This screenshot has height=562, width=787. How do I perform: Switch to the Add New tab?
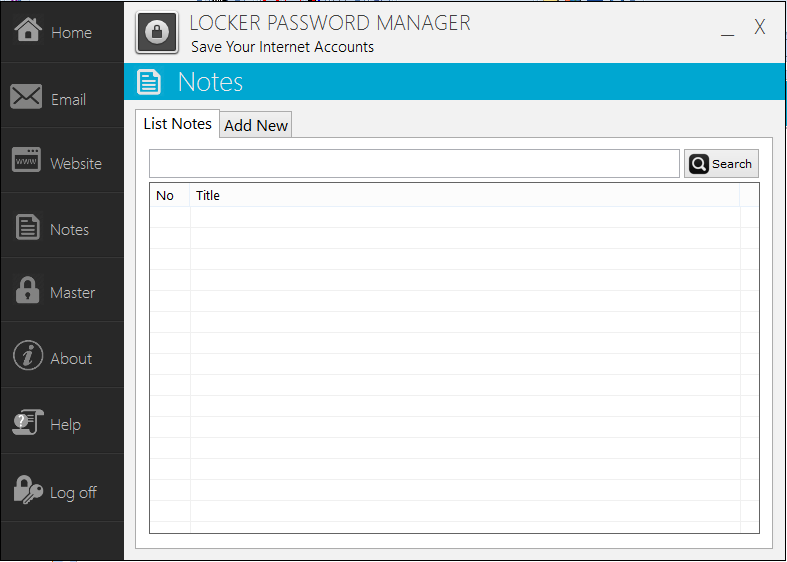coord(256,125)
